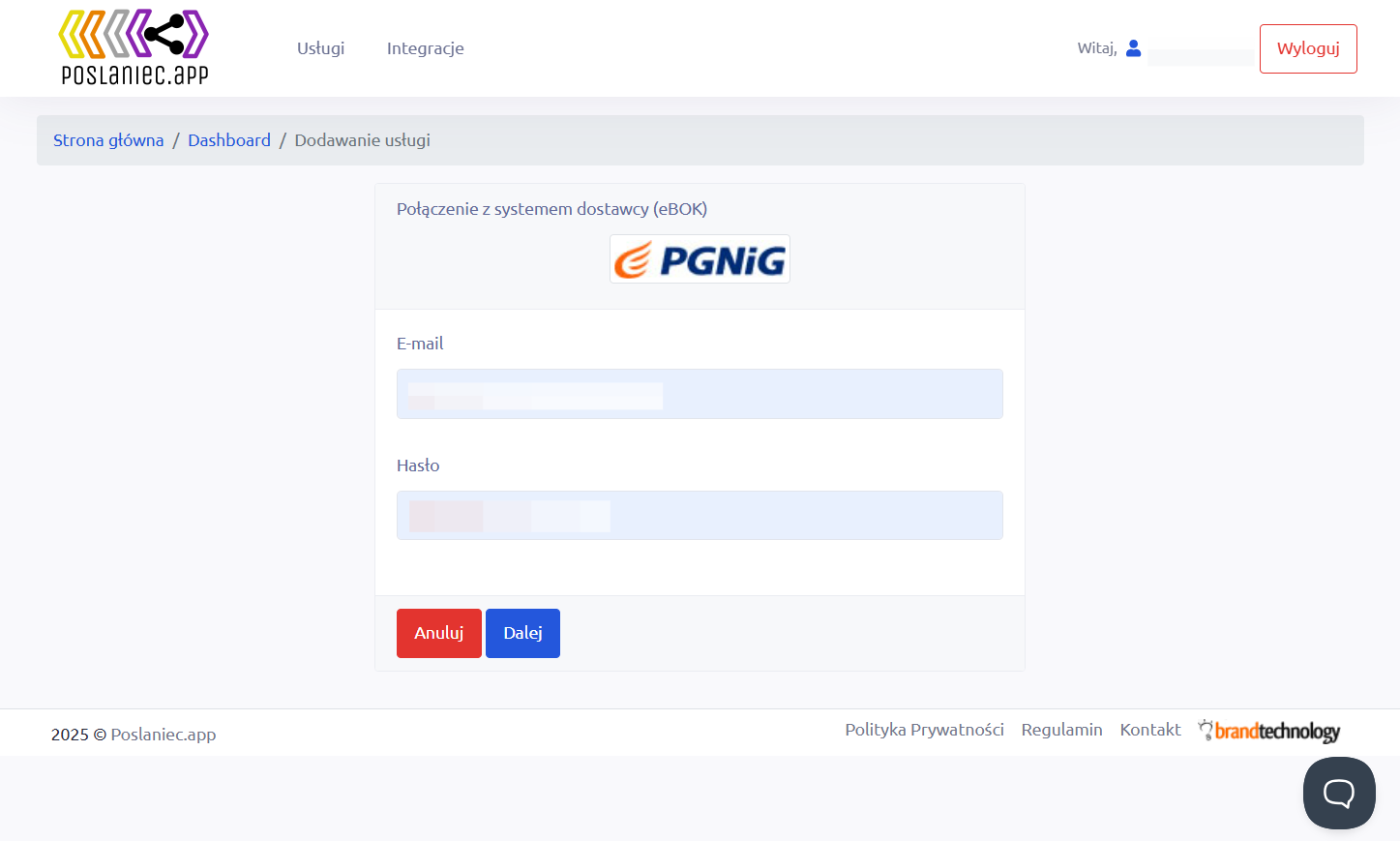Open the Usługi menu item
The width and height of the screenshot is (1400, 841).
pos(320,48)
